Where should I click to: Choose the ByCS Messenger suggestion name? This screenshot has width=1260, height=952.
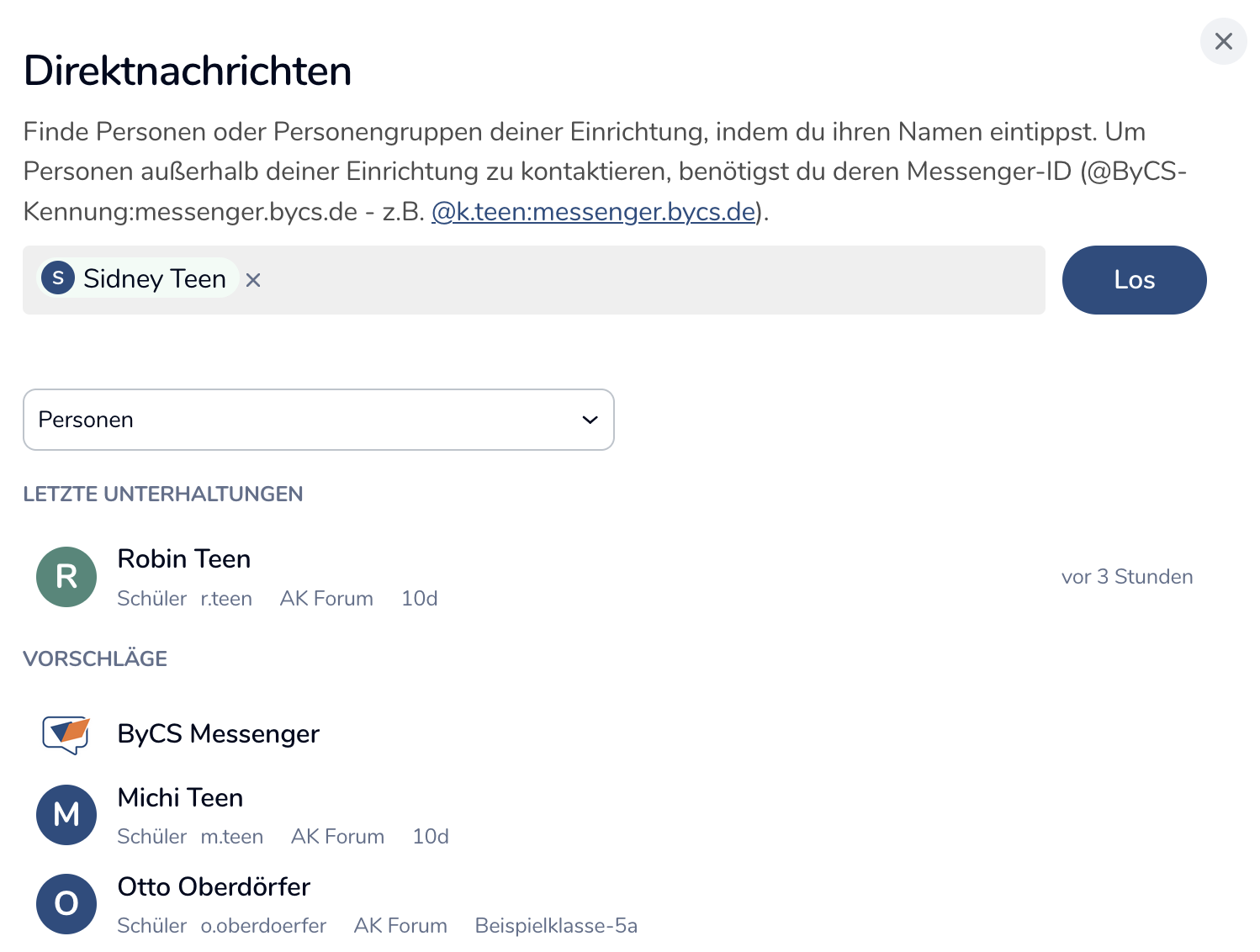[219, 734]
